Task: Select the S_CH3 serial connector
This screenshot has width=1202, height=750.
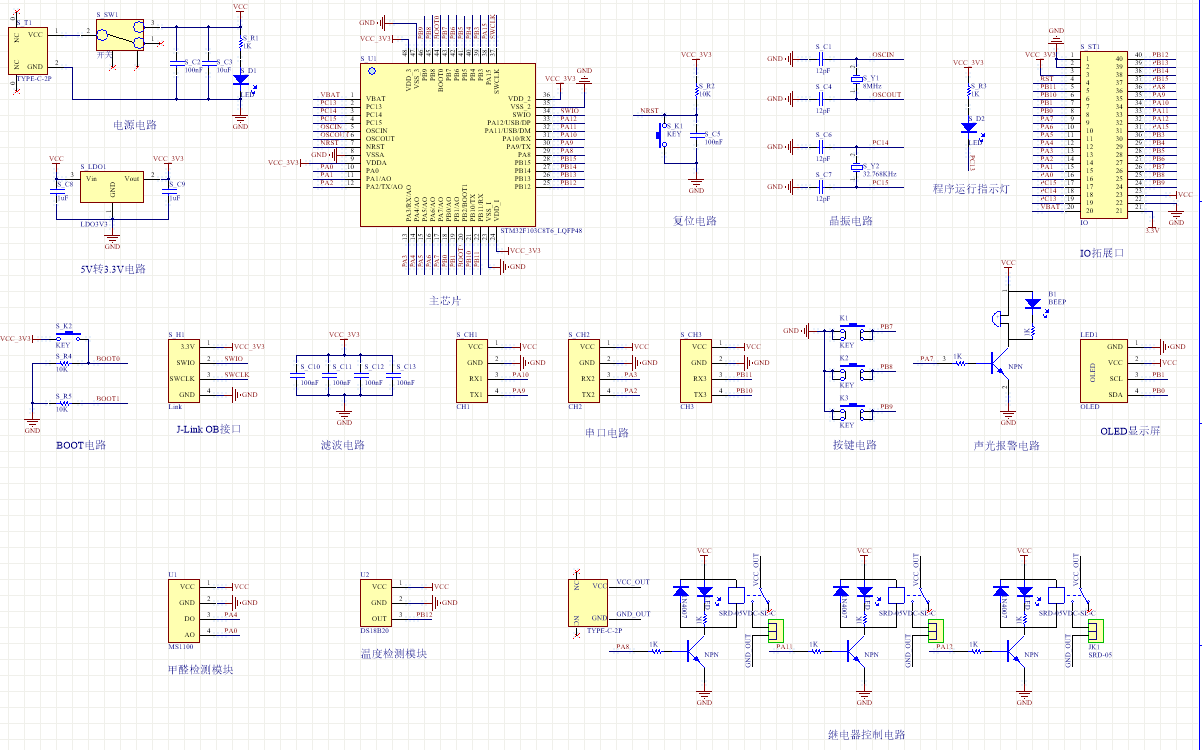Action: 696,370
